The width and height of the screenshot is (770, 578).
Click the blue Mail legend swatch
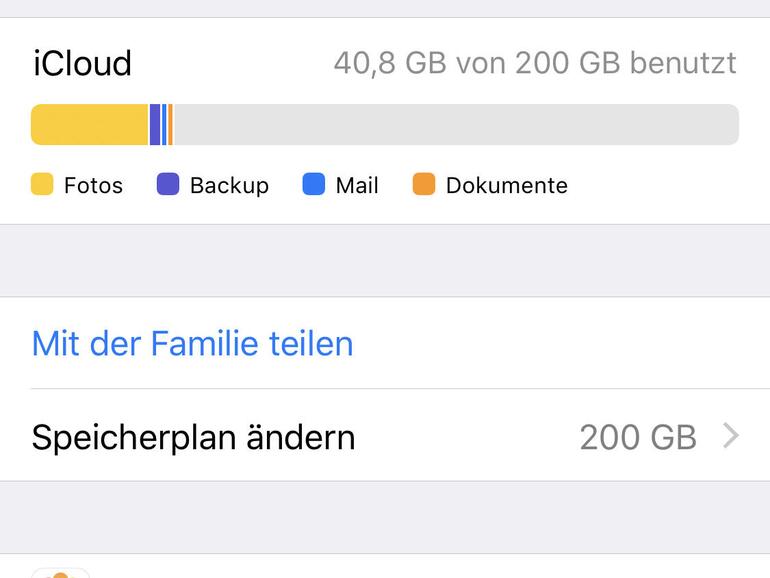coord(314,185)
